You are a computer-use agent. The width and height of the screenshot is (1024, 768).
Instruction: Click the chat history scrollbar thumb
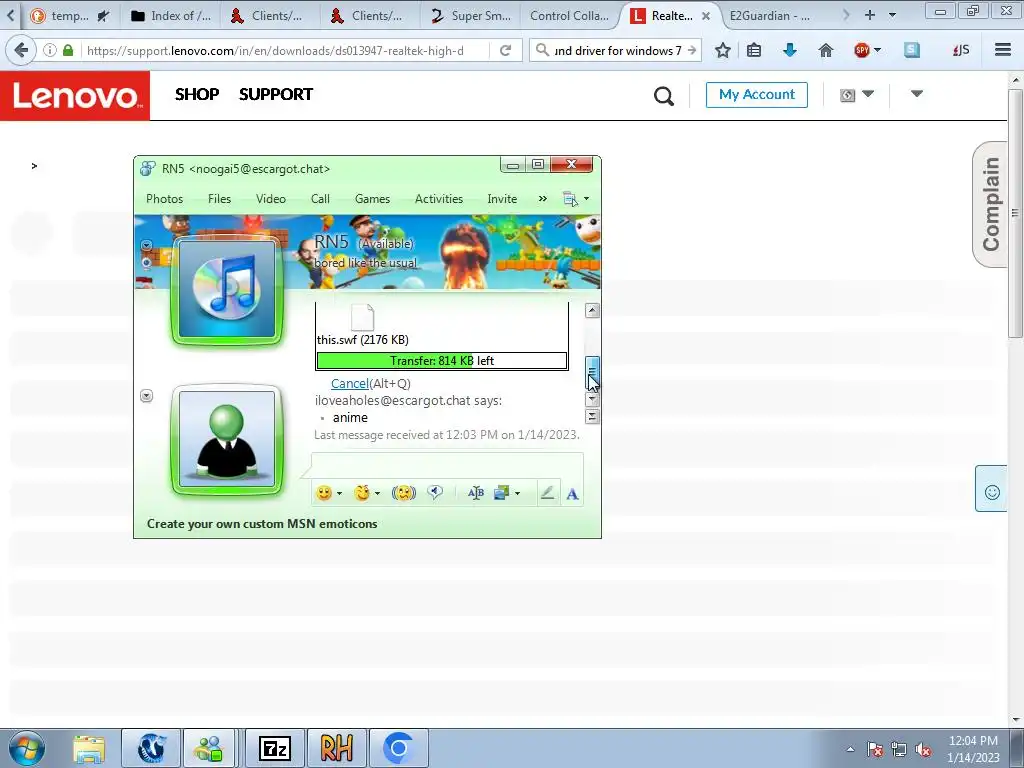coord(592,372)
